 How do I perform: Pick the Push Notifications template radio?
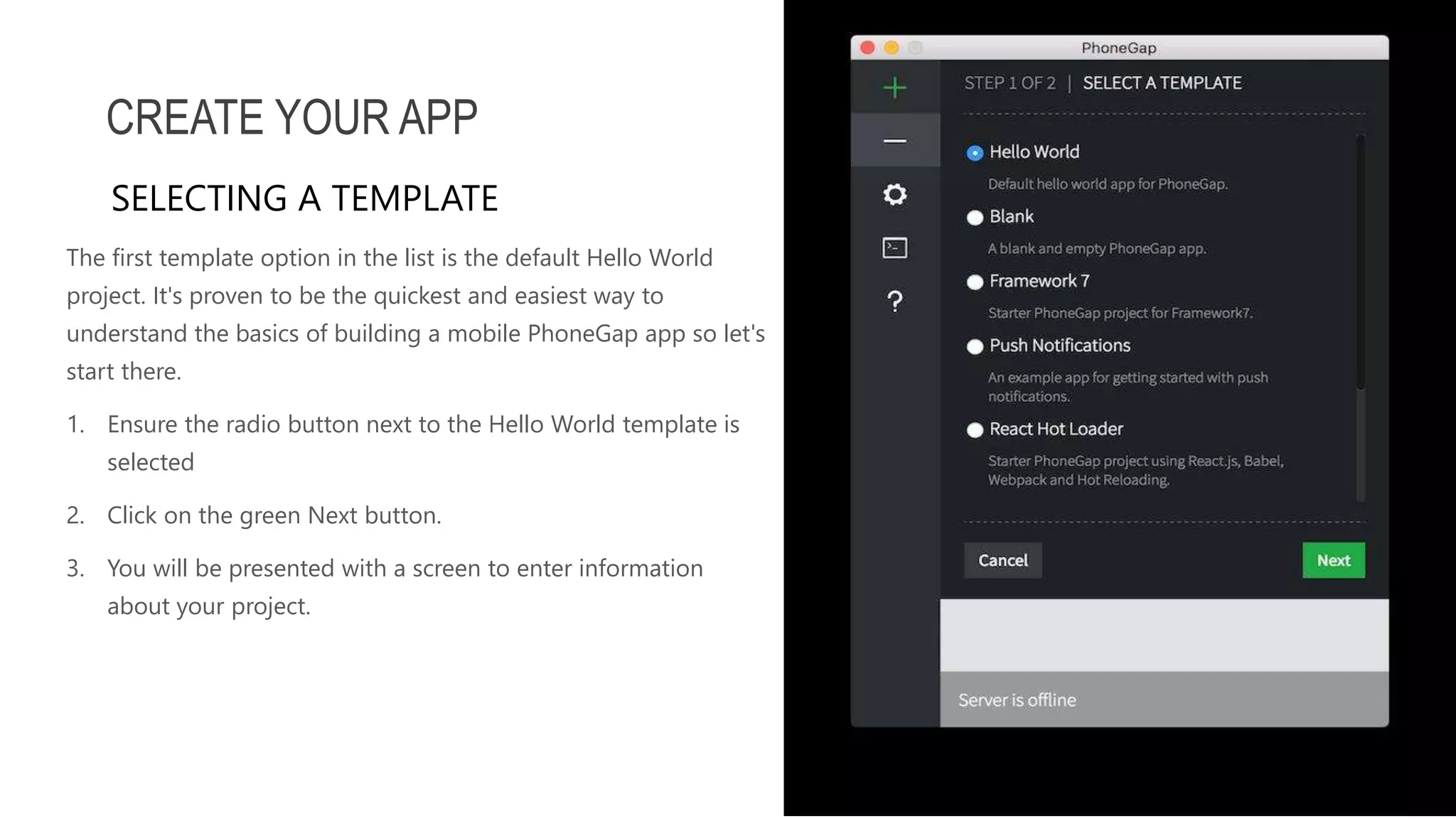[975, 346]
